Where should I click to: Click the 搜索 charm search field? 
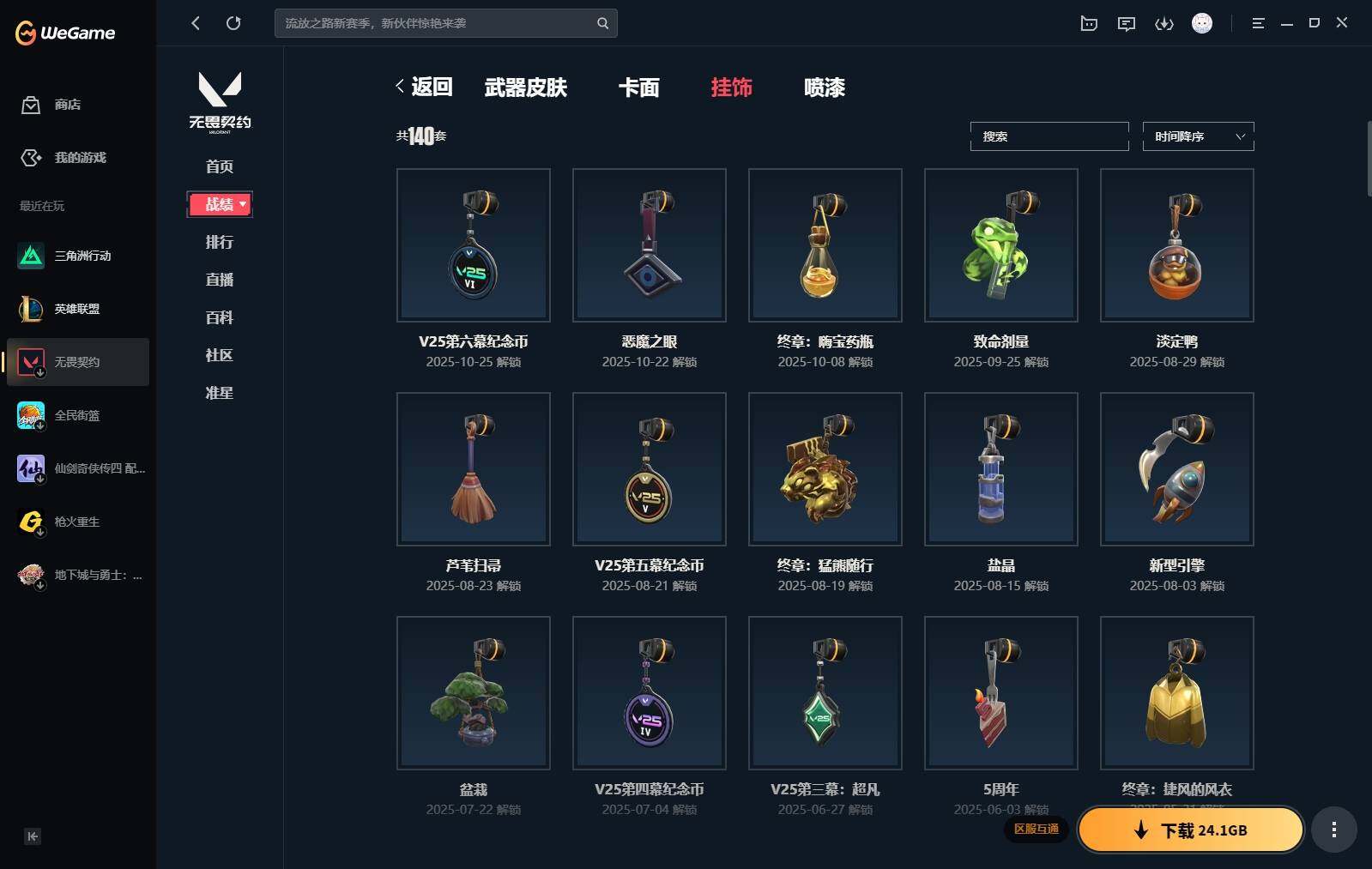coord(1049,136)
